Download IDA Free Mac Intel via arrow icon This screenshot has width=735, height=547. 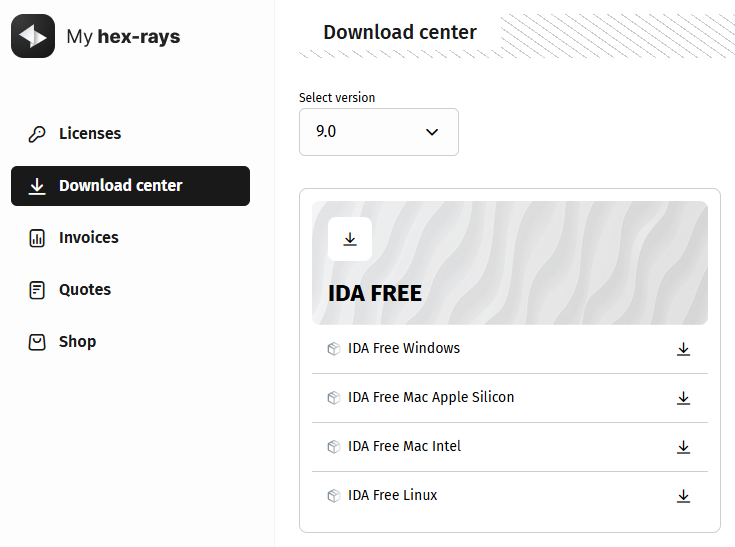(683, 447)
